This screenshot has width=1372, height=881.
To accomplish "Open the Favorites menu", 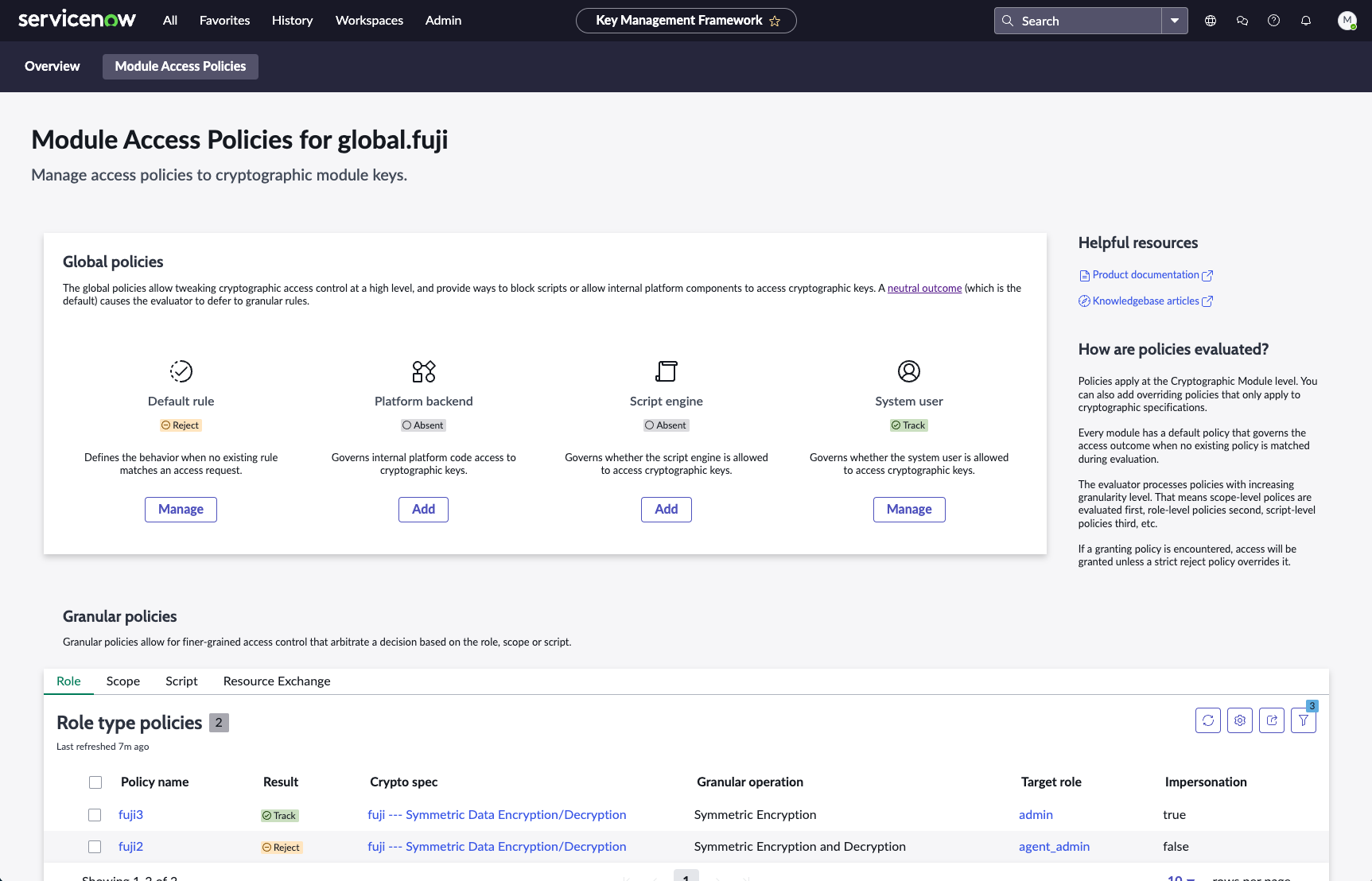I will pos(224,21).
